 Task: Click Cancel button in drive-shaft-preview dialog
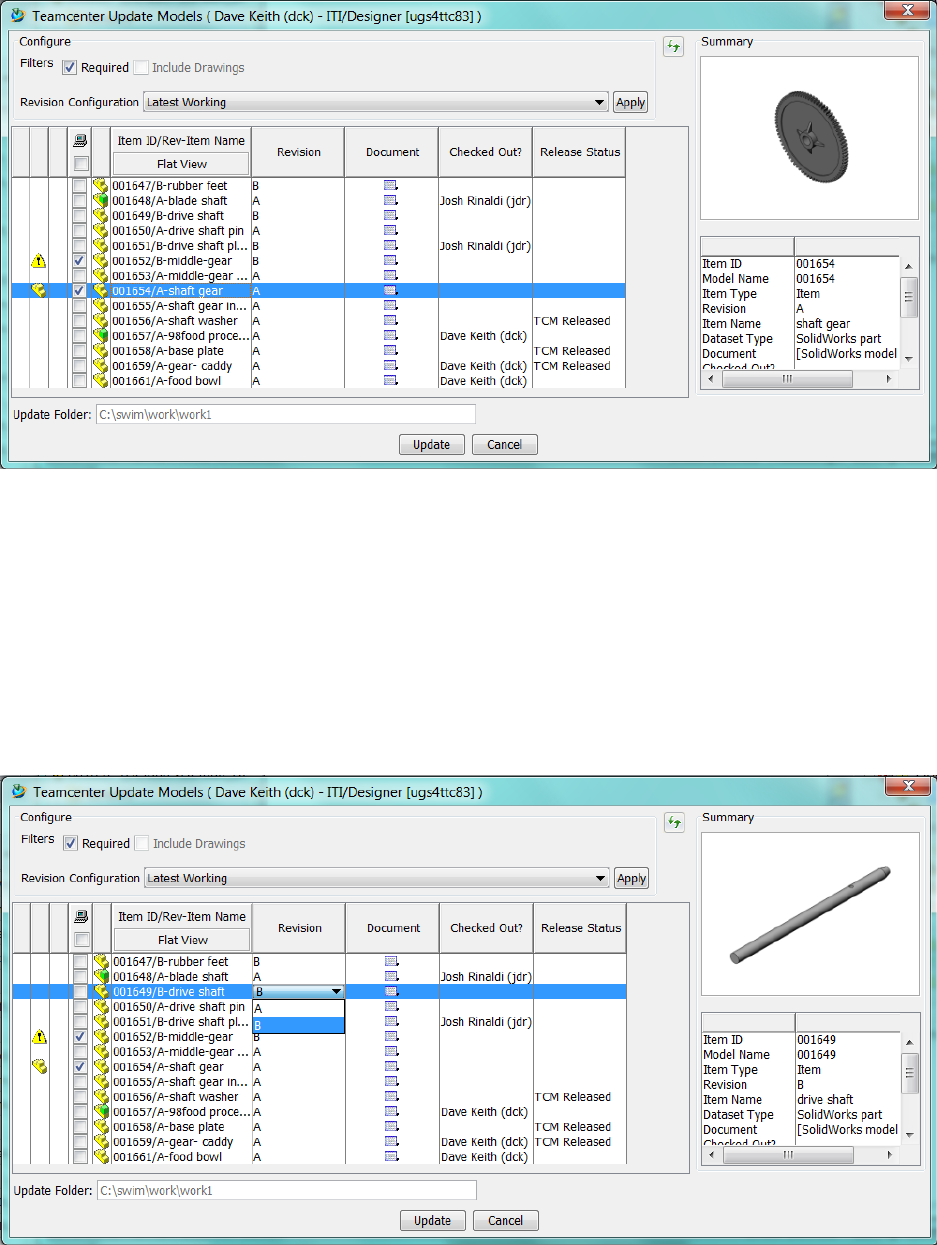pyautogui.click(x=505, y=1221)
